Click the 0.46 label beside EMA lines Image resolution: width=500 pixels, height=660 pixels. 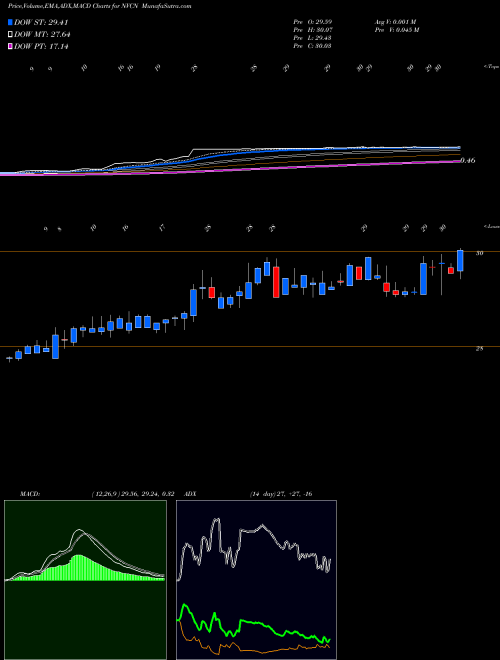click(468, 160)
